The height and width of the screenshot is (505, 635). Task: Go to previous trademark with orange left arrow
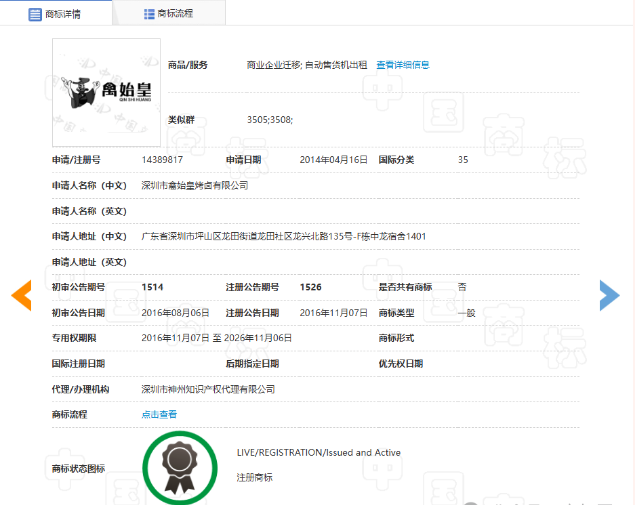click(21, 294)
